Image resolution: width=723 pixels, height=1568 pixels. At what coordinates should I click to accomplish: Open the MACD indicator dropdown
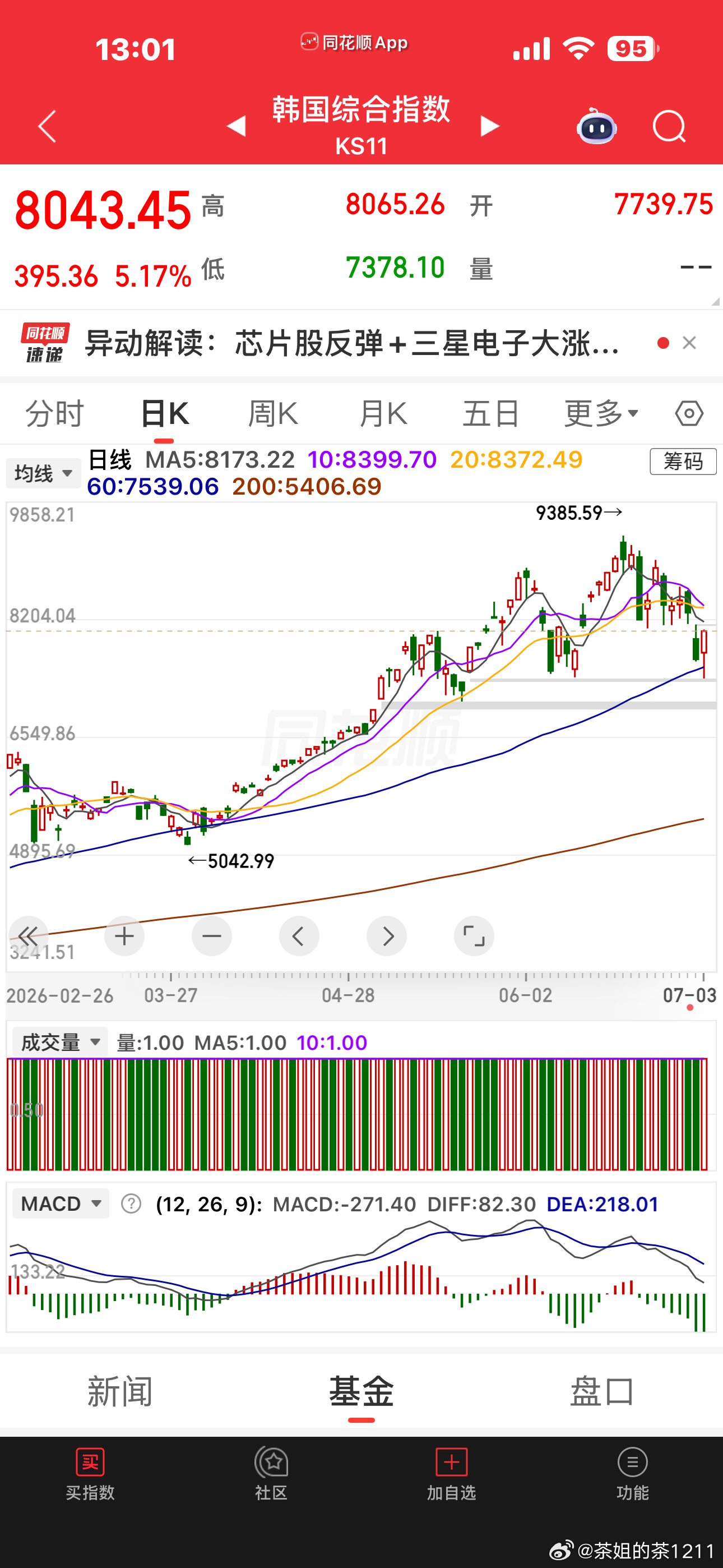pyautogui.click(x=61, y=1203)
